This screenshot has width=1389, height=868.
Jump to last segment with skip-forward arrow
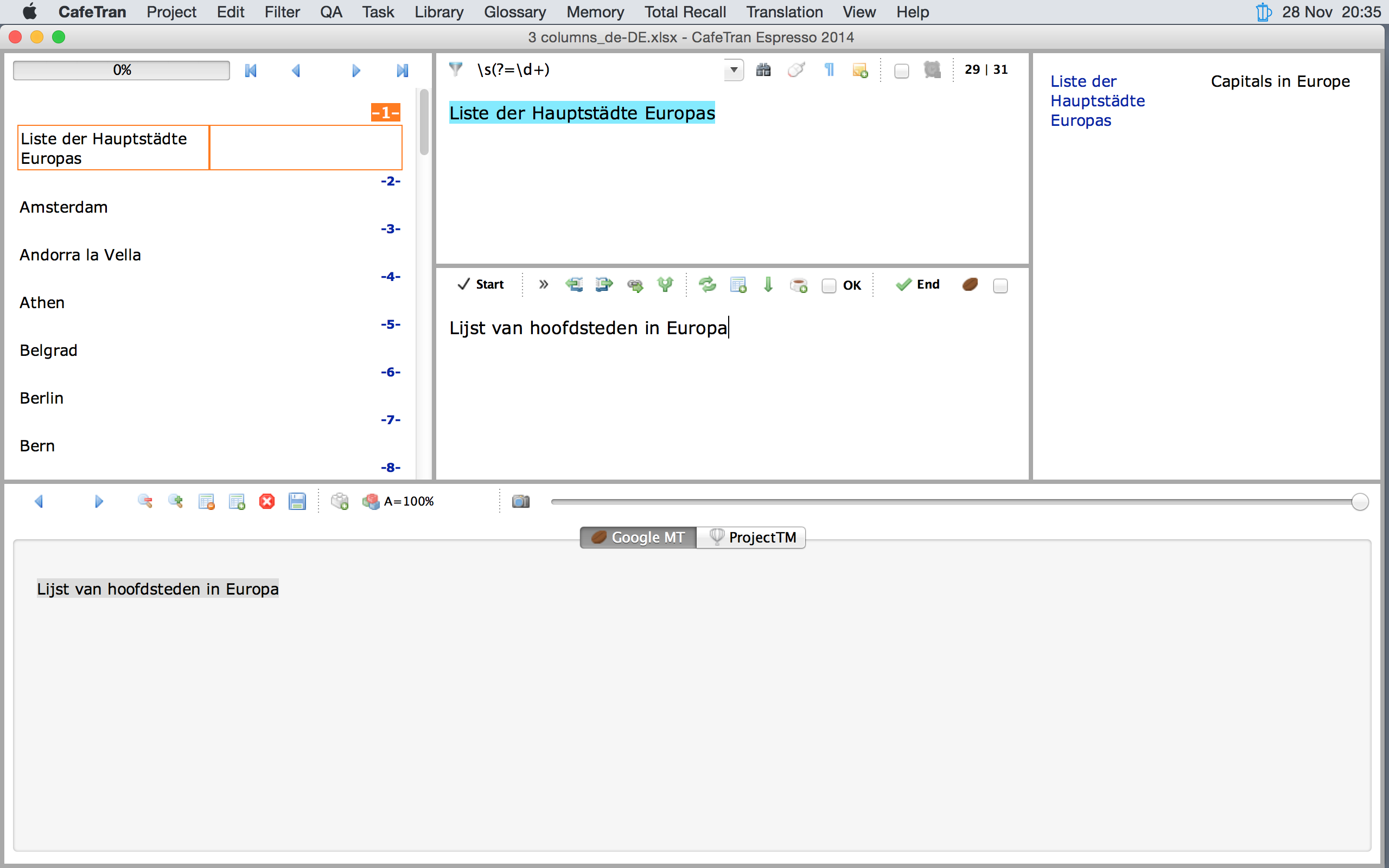click(x=402, y=71)
